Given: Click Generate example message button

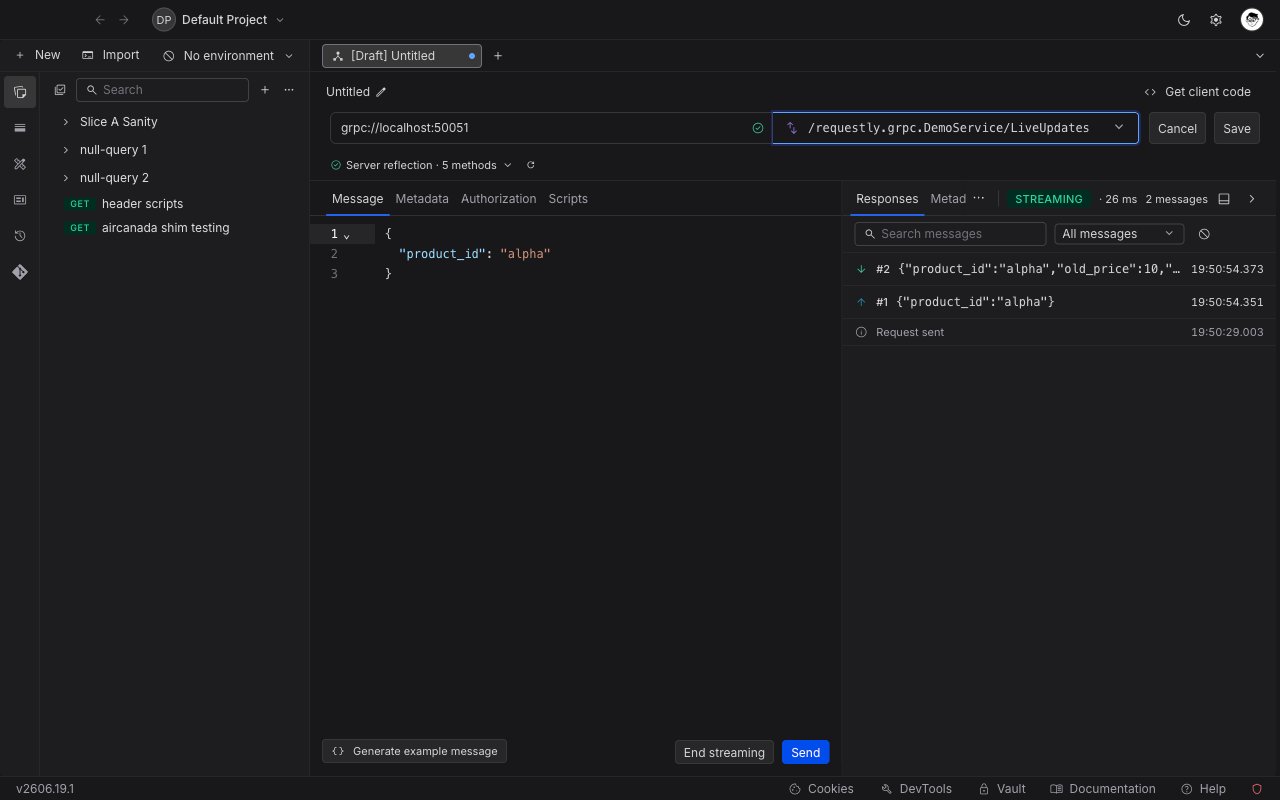Looking at the screenshot, I should (414, 751).
